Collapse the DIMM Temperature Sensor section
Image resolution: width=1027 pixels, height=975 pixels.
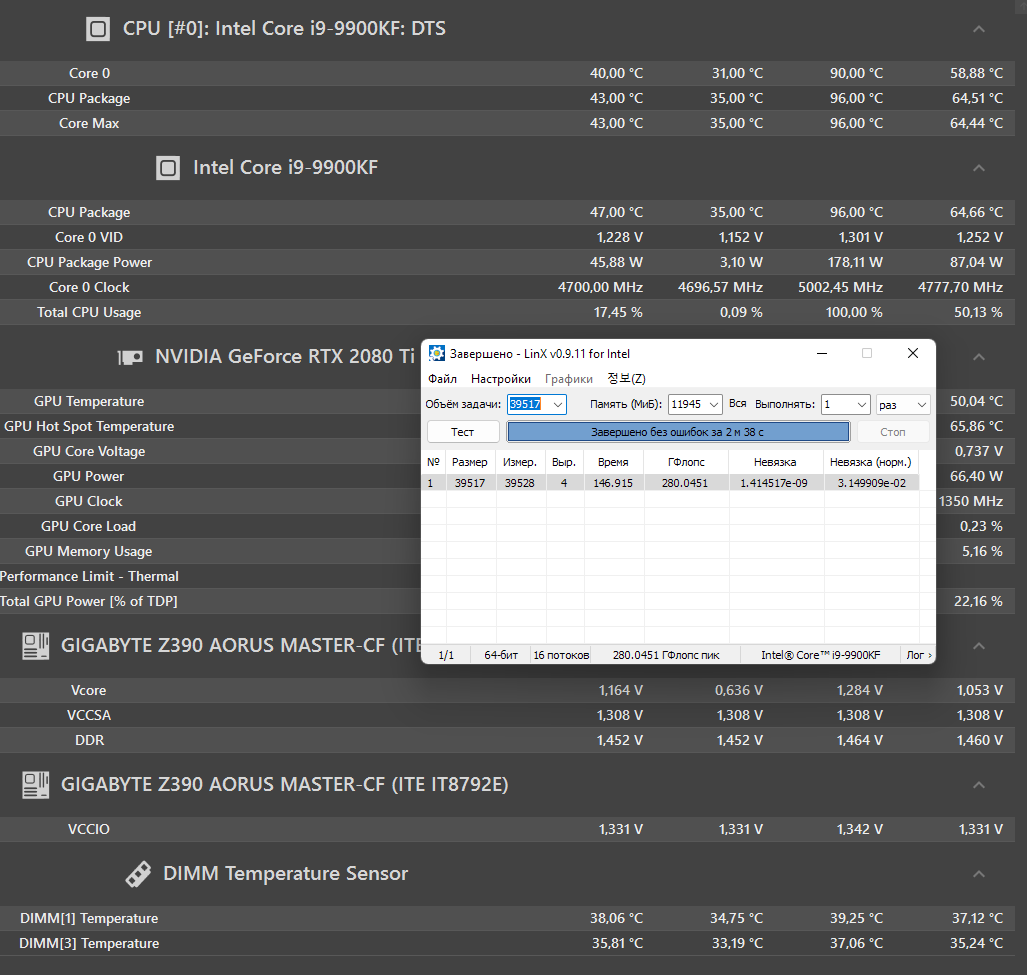pyautogui.click(x=979, y=874)
